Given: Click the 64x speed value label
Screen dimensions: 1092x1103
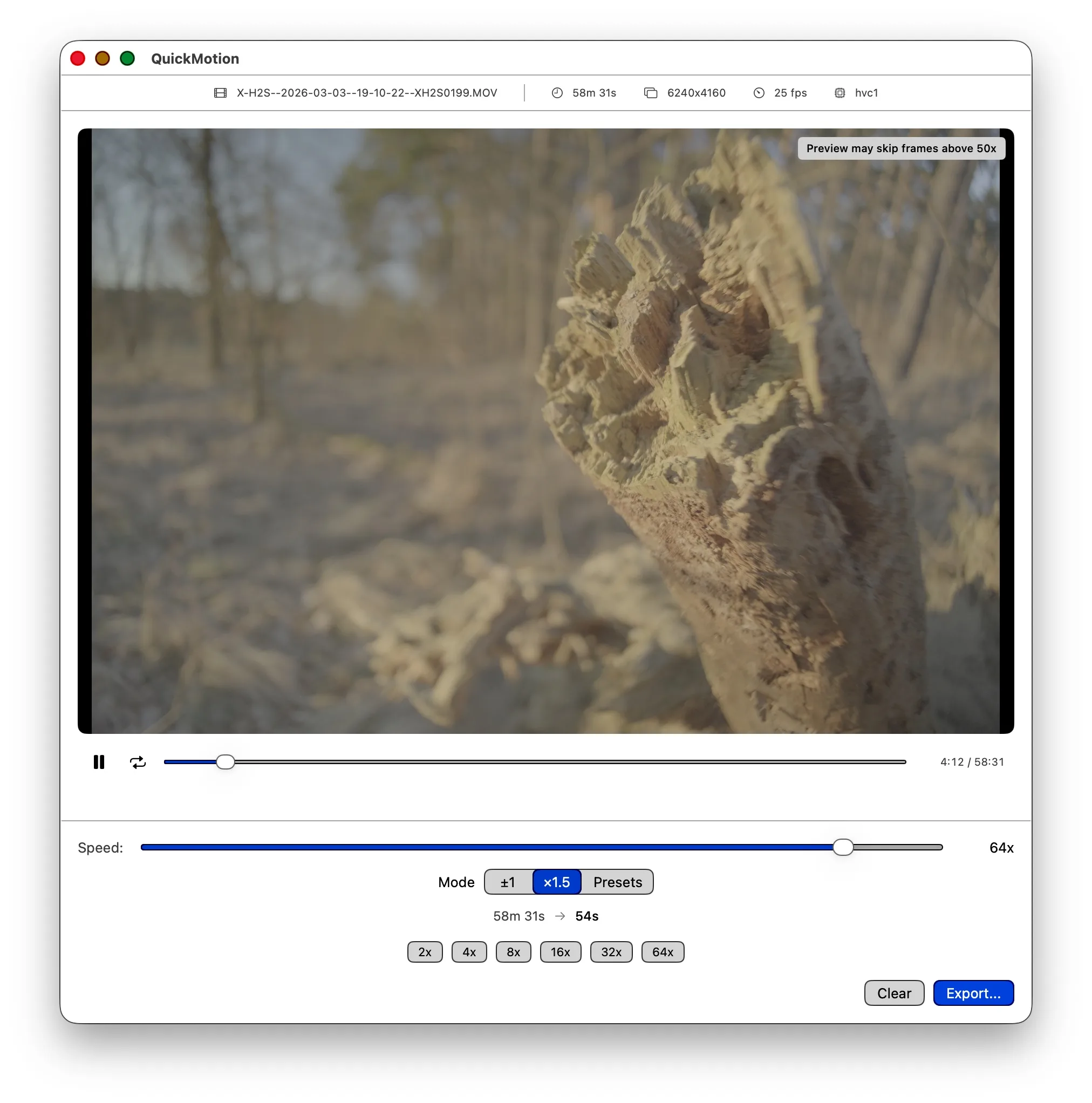Looking at the screenshot, I should pyautogui.click(x=1001, y=848).
